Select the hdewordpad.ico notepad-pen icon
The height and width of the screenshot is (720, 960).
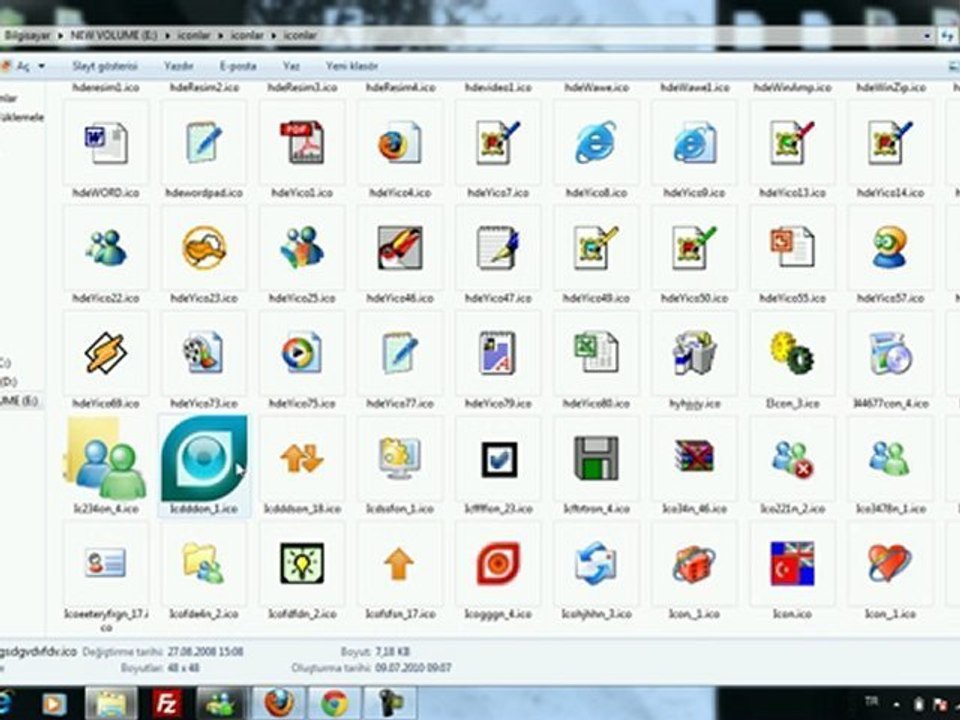(204, 143)
